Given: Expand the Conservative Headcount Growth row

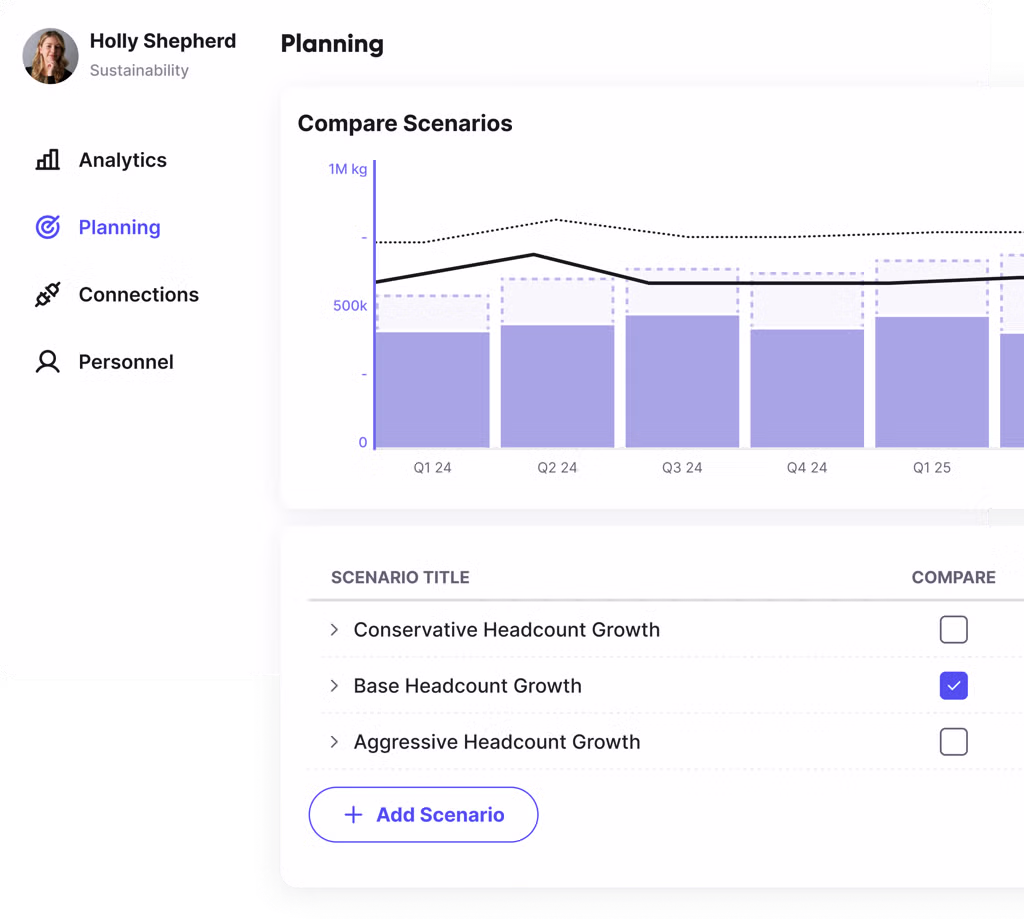Looking at the screenshot, I should pyautogui.click(x=334, y=629).
